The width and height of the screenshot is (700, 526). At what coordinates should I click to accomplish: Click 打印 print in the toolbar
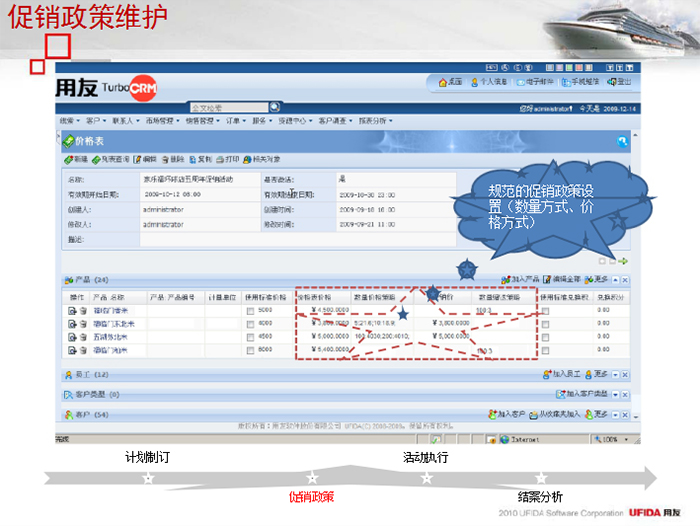228,159
